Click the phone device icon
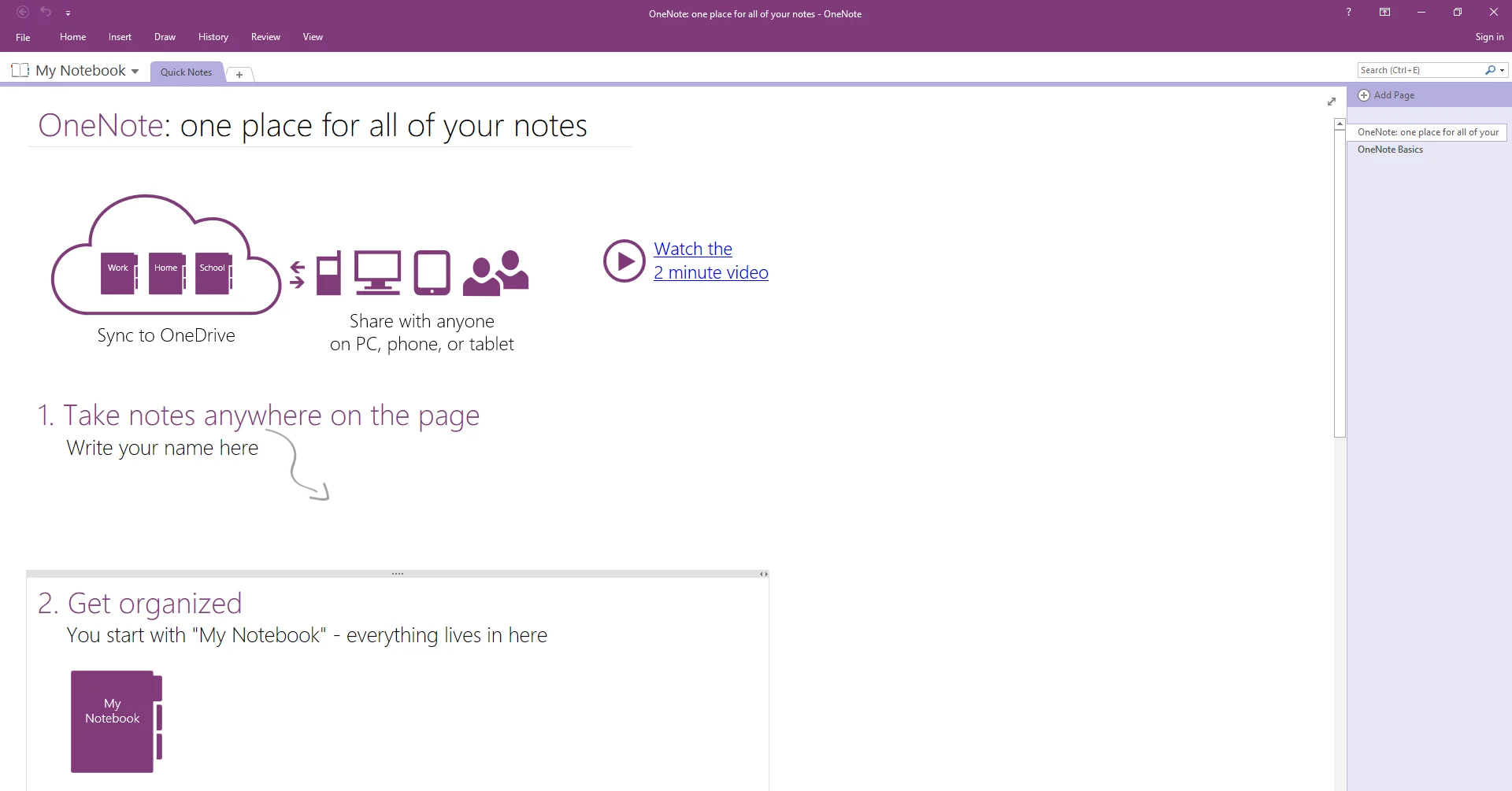Screen dimensions: 1512x791 point(328,273)
